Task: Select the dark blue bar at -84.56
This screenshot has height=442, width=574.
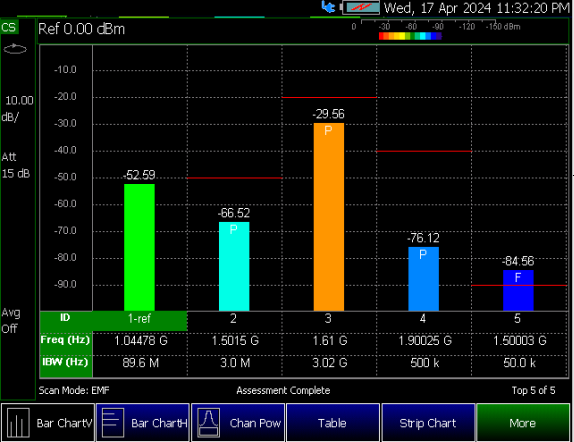Action: [518, 290]
